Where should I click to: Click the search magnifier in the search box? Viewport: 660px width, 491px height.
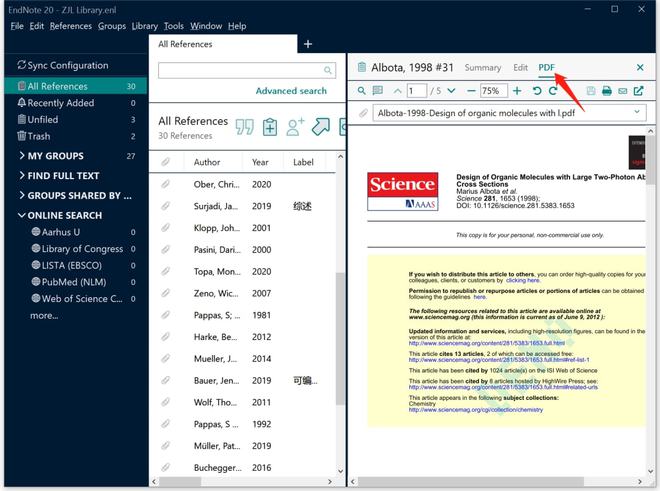(x=328, y=70)
